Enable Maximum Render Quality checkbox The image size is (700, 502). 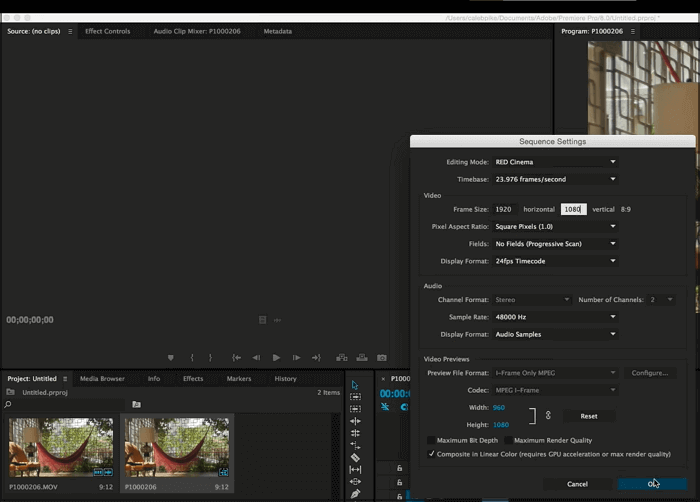coord(508,440)
